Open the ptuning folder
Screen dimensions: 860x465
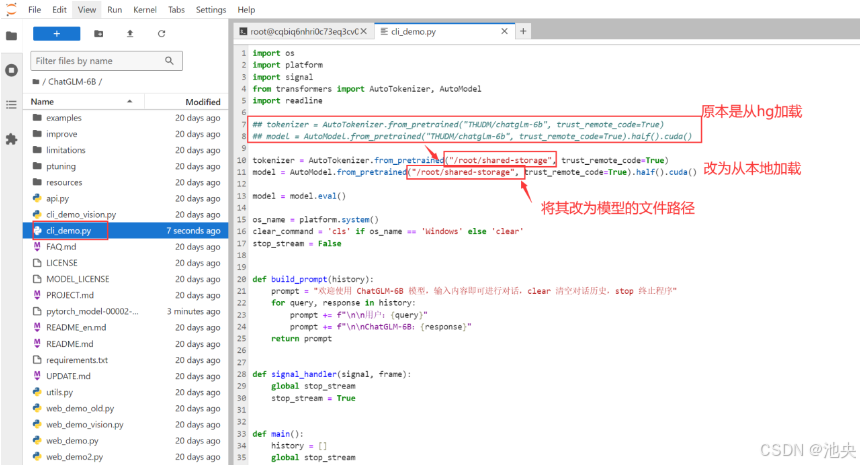tap(126, 166)
